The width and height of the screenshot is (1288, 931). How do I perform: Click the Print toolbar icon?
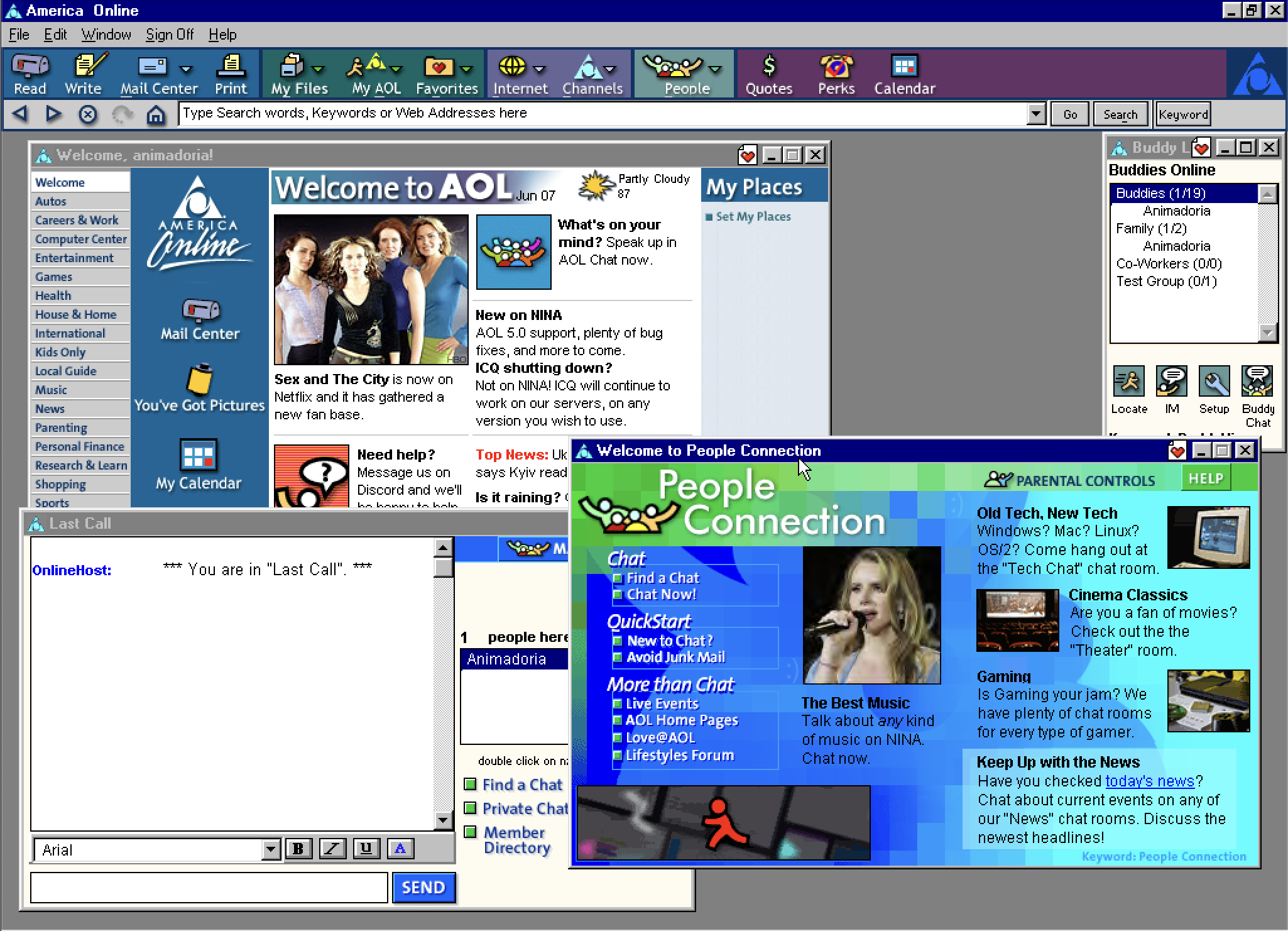click(x=231, y=74)
